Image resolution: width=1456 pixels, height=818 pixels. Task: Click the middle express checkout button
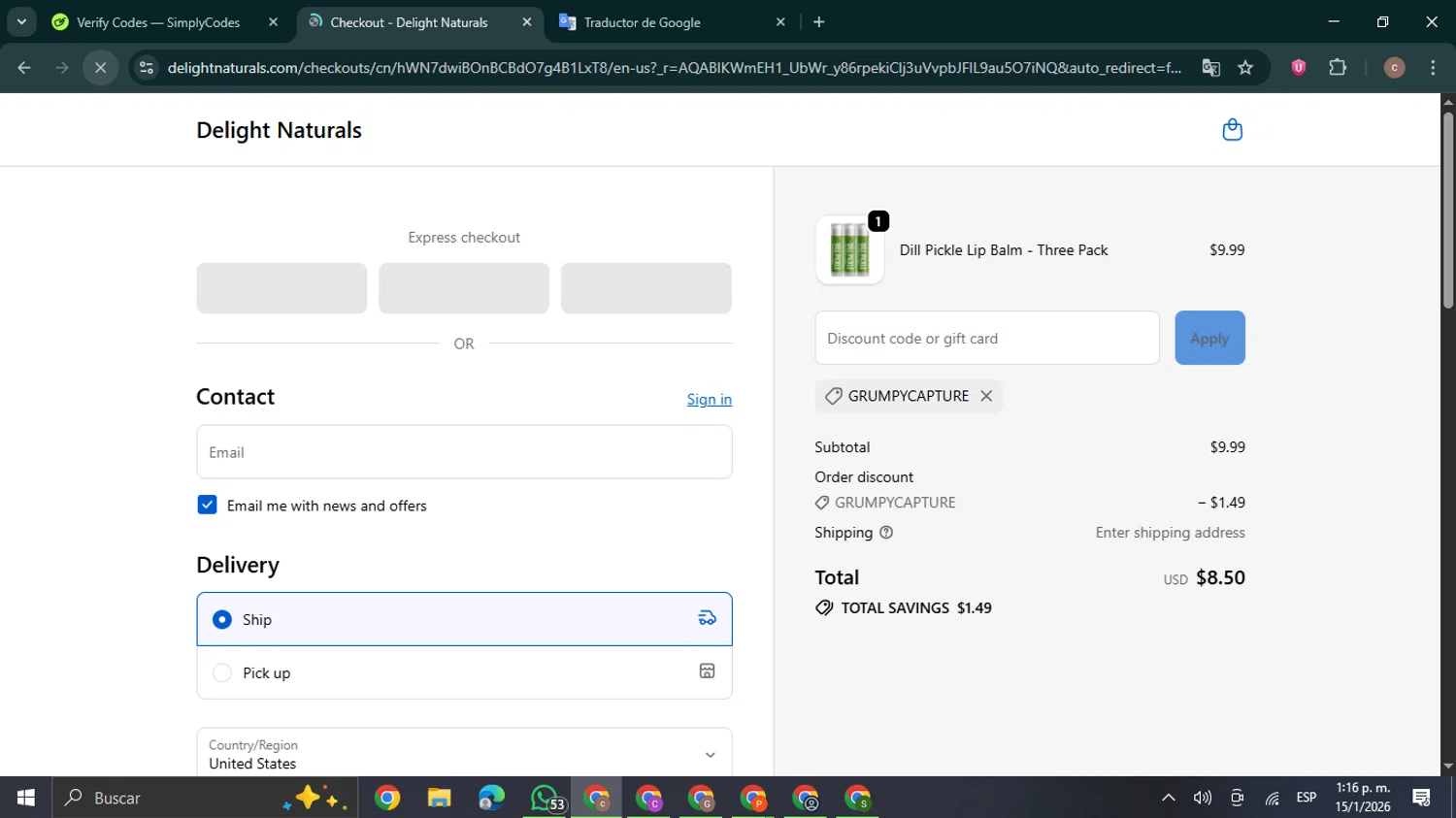pyautogui.click(x=464, y=288)
